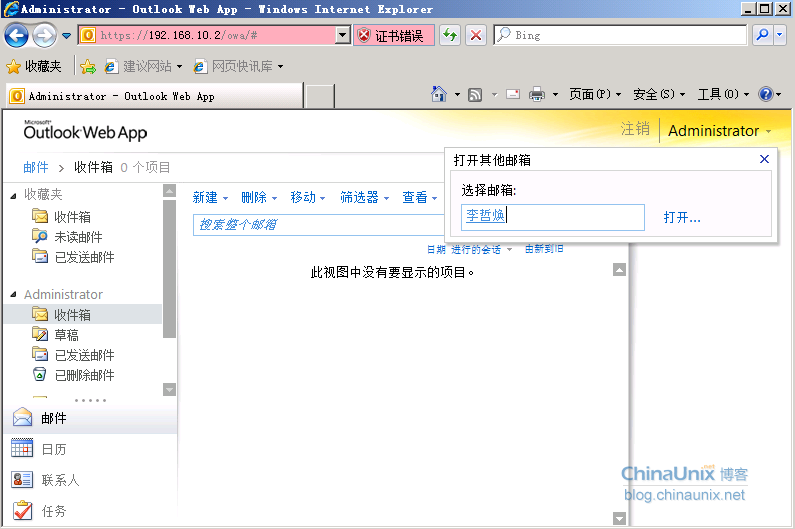Image resolution: width=795 pixels, height=529 pixels.
Task: Open the certificate error (证书错误) warning
Action: tap(393, 35)
